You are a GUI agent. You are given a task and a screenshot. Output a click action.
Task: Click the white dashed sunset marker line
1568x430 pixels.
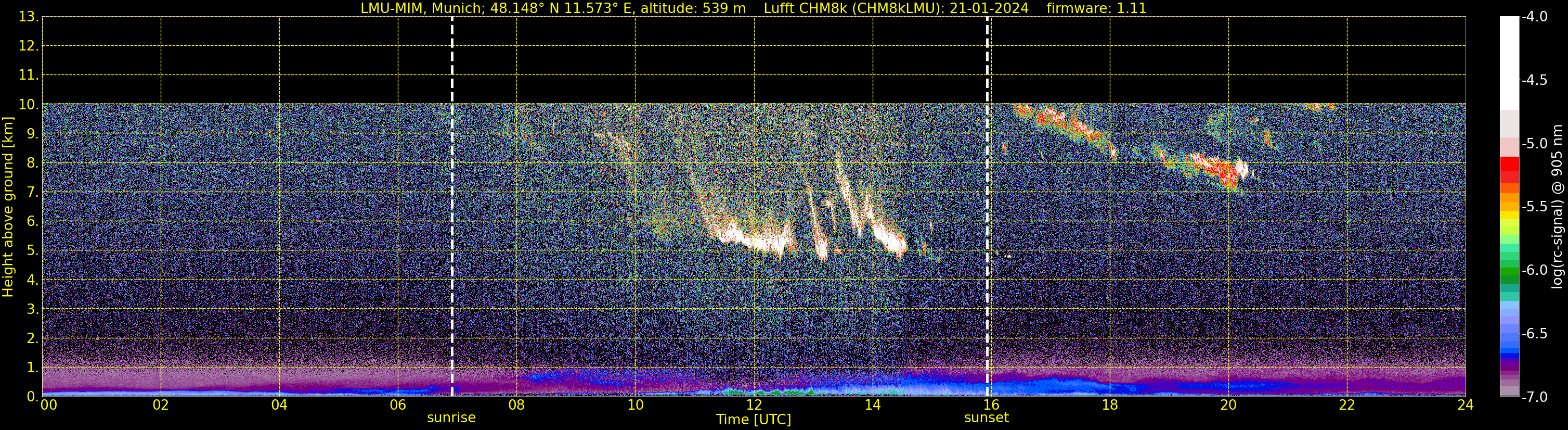click(x=987, y=207)
